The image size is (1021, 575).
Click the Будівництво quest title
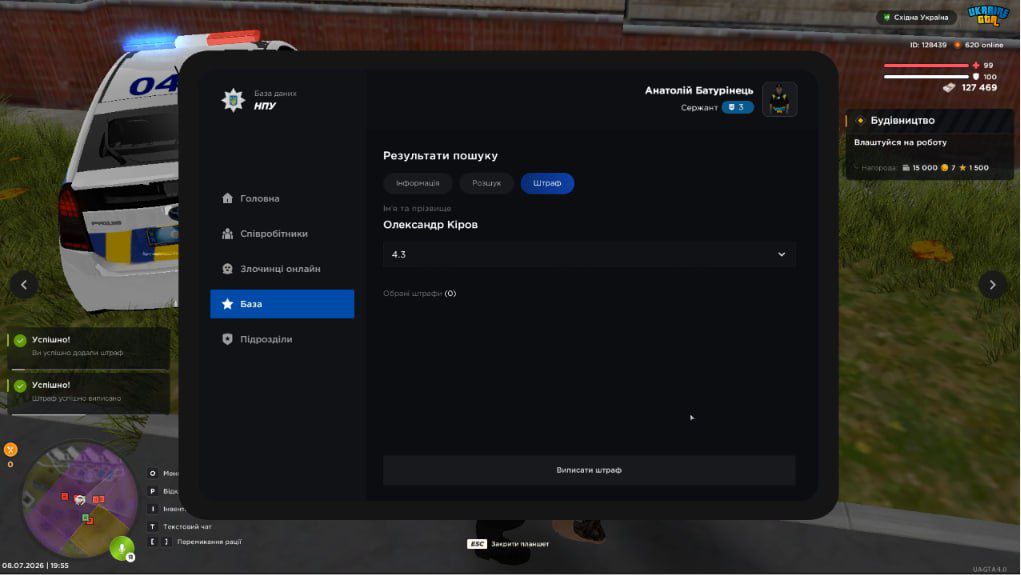(902, 120)
